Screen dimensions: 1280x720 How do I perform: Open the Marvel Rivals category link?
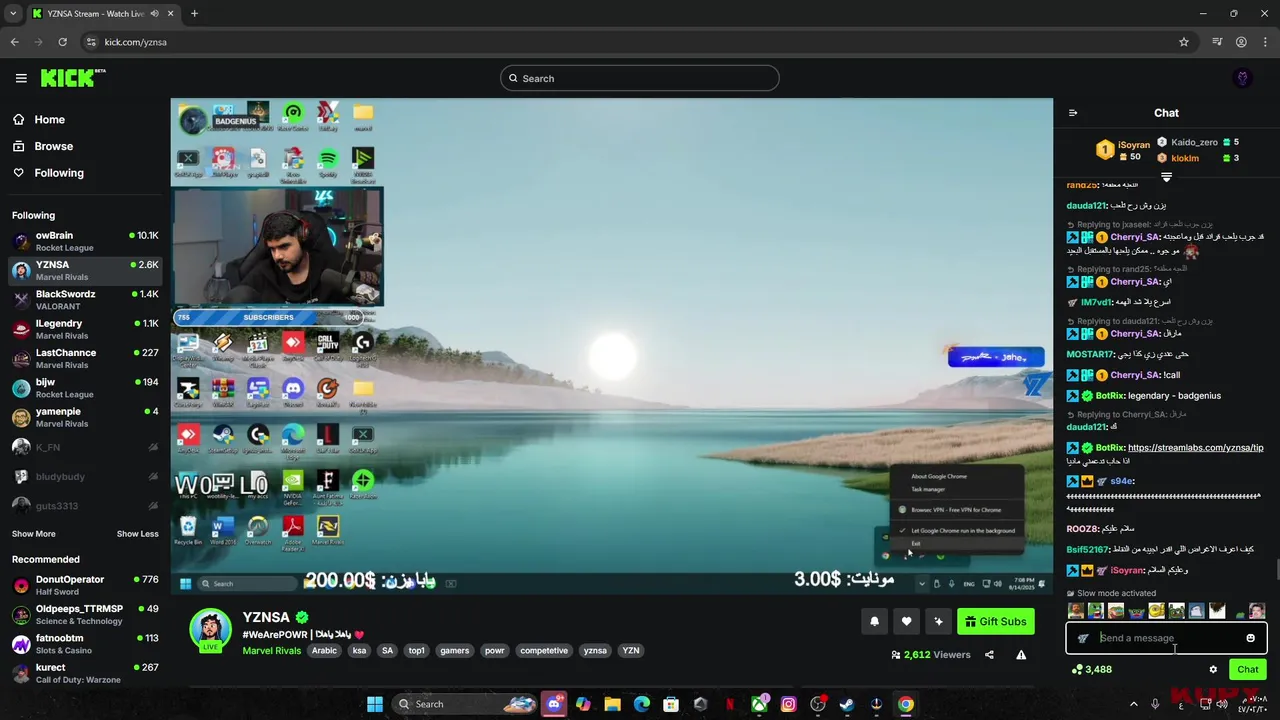pos(271,650)
